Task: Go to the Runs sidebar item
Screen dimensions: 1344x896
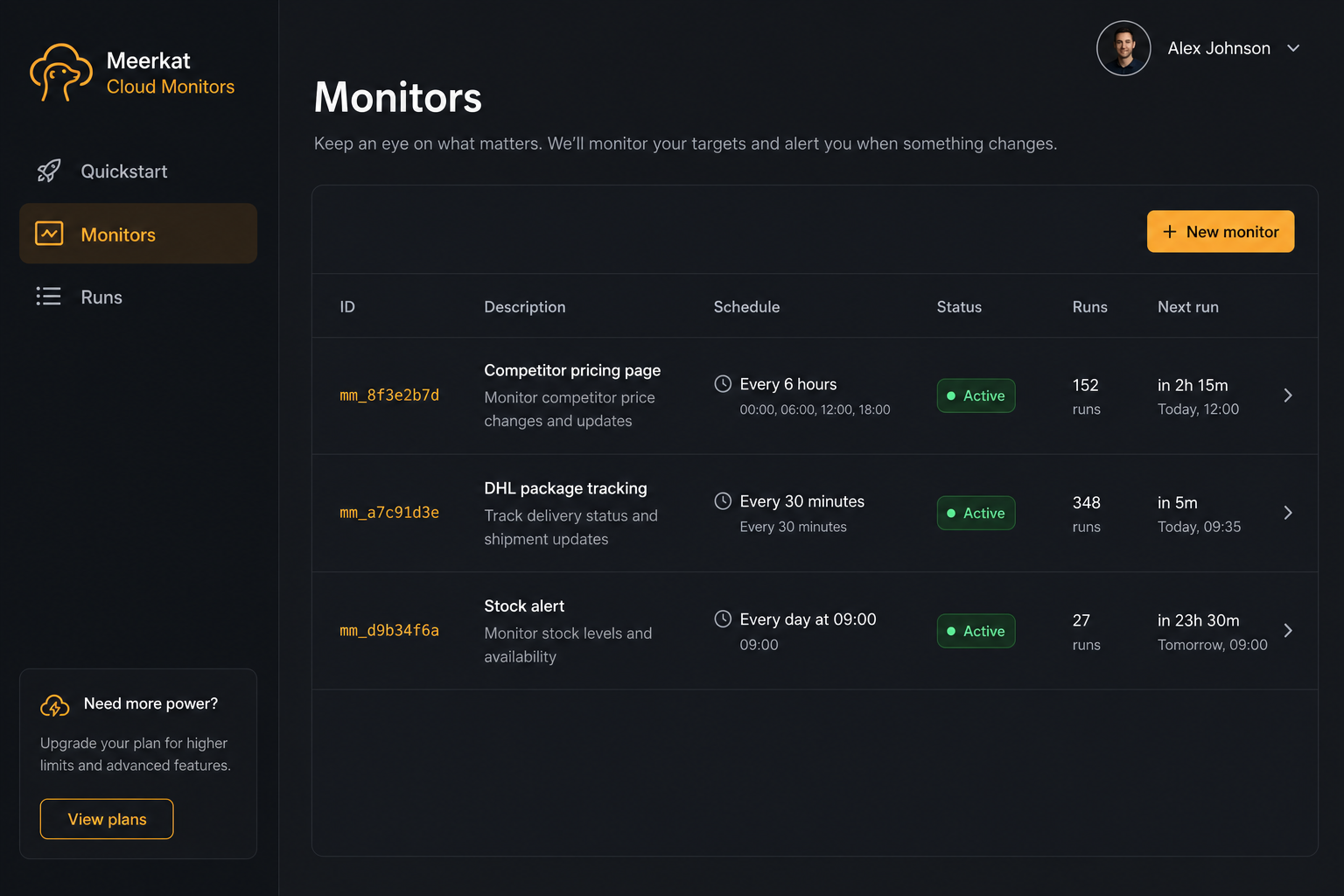Action: 138,297
